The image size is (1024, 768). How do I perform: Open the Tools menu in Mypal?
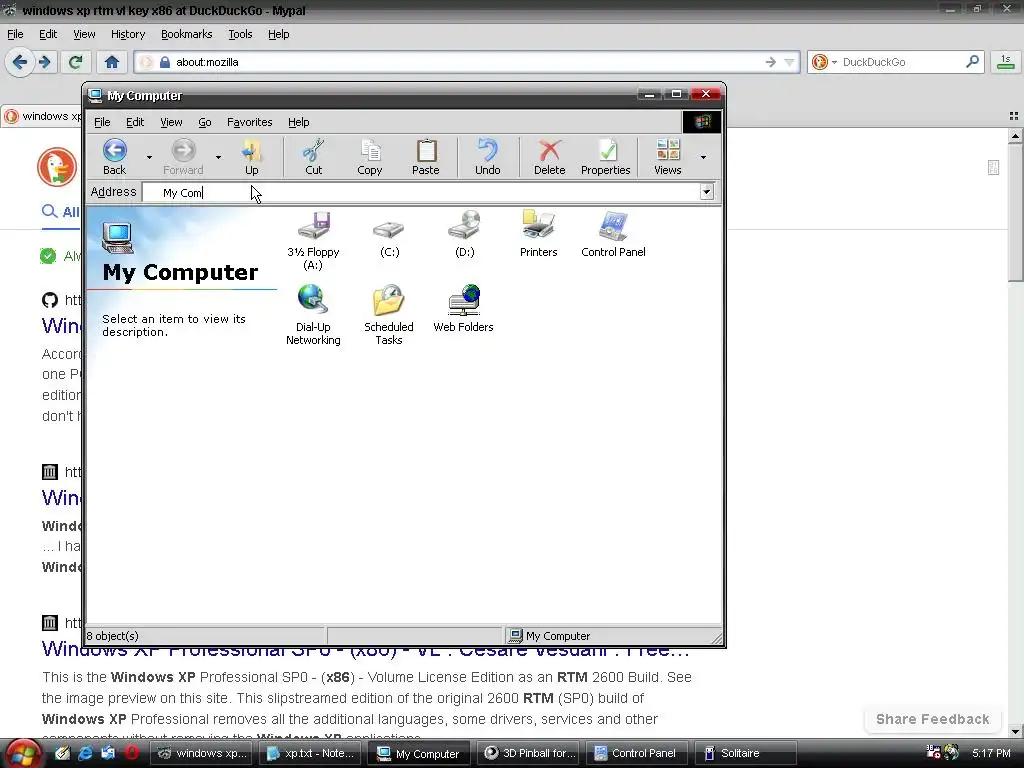[x=240, y=34]
